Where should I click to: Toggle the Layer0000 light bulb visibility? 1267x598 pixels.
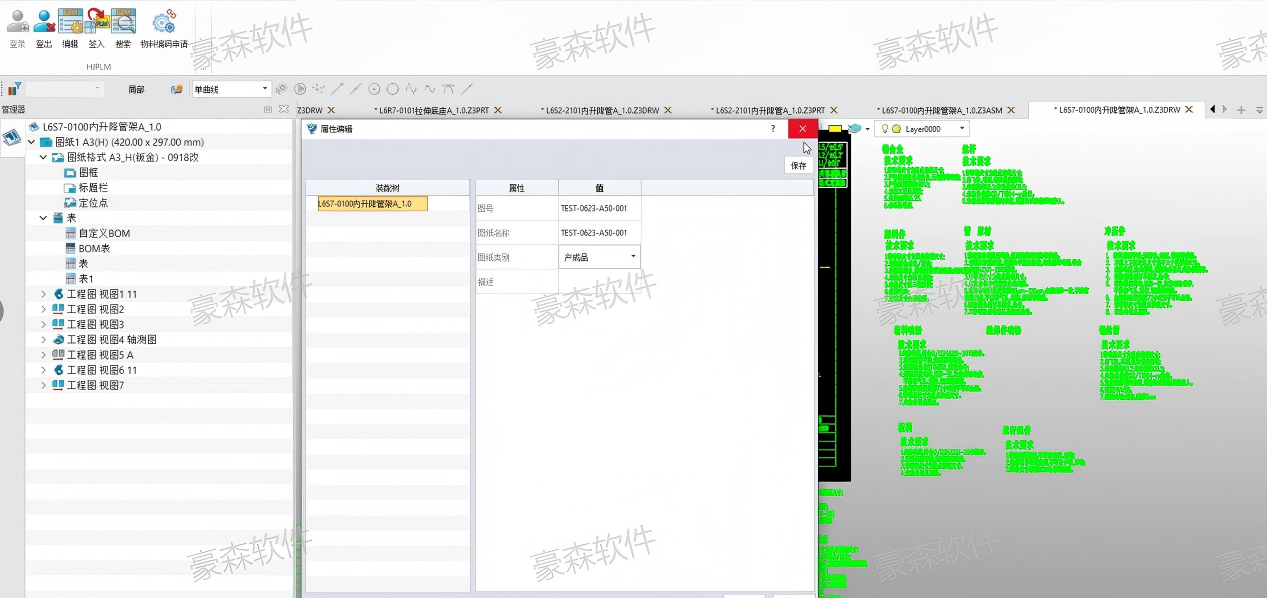coord(885,129)
